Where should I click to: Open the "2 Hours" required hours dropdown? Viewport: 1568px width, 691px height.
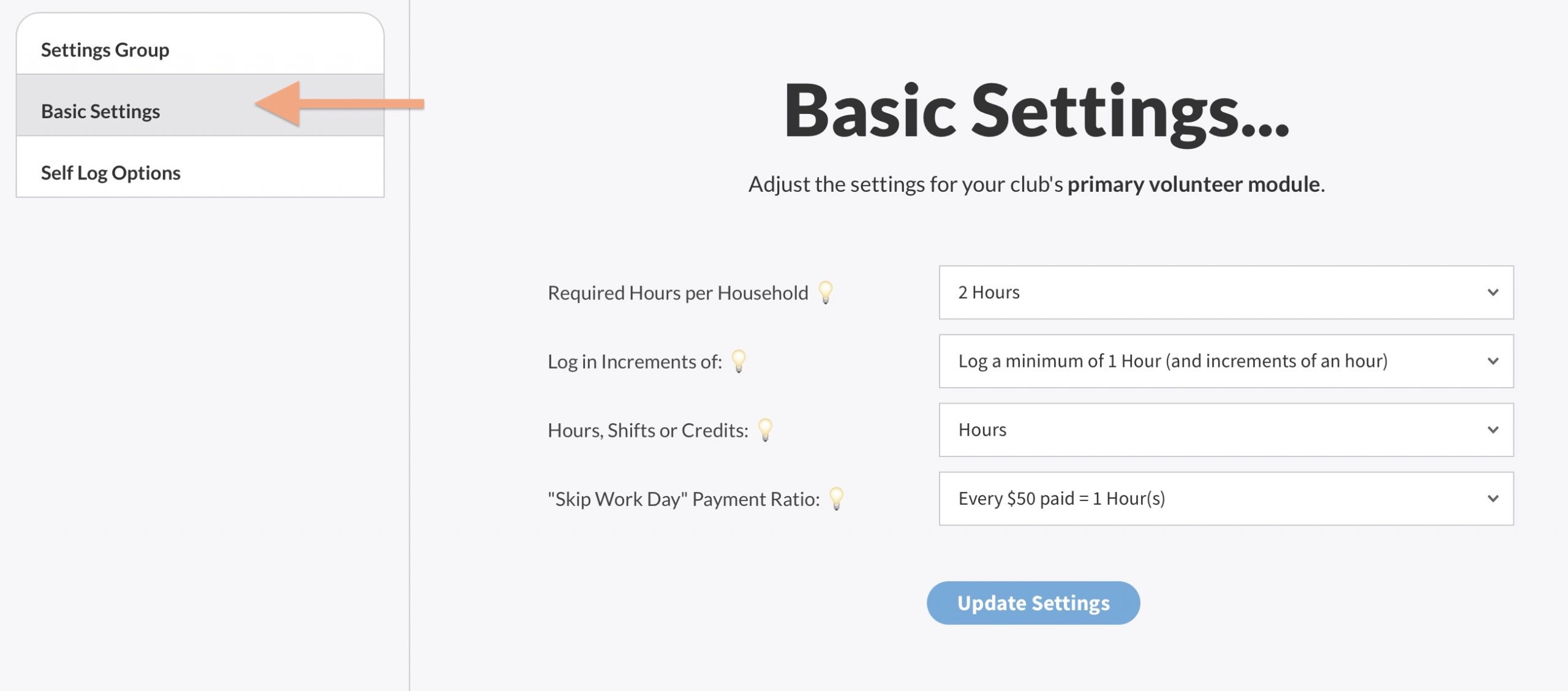pyautogui.click(x=1226, y=292)
